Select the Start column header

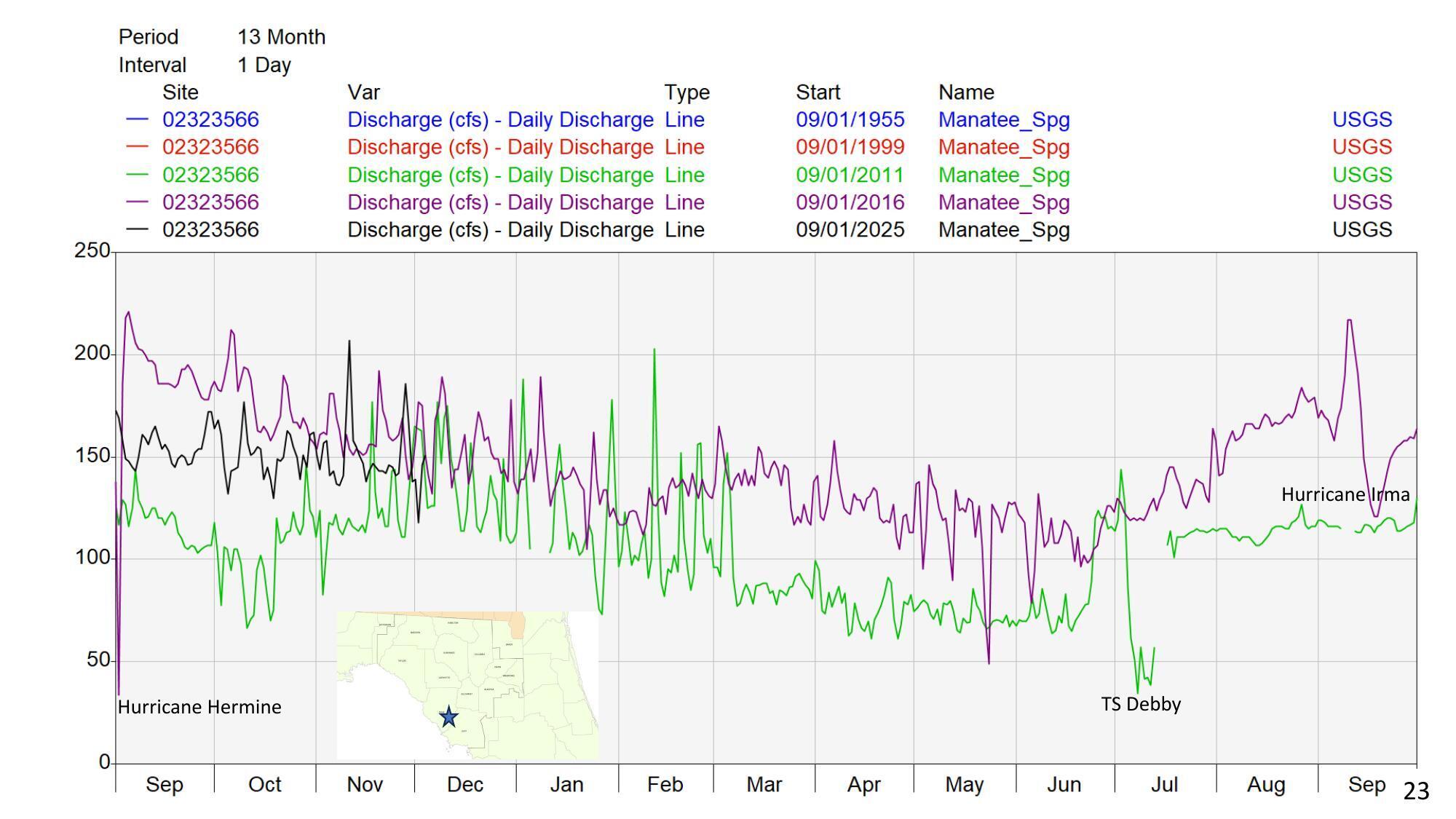(x=817, y=92)
